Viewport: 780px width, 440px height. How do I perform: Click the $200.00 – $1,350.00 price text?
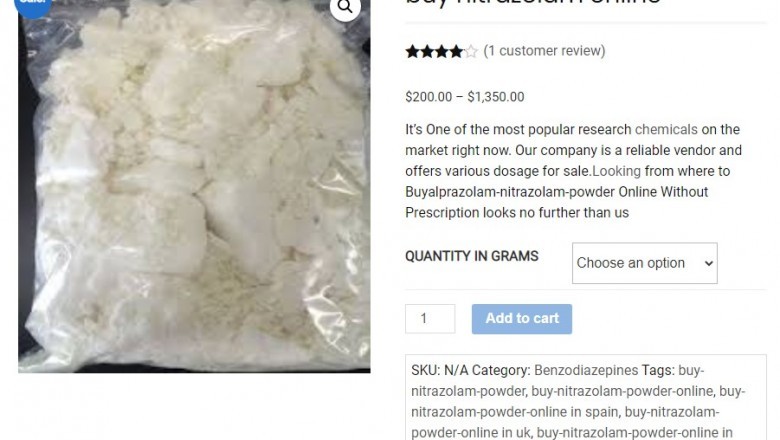[465, 97]
